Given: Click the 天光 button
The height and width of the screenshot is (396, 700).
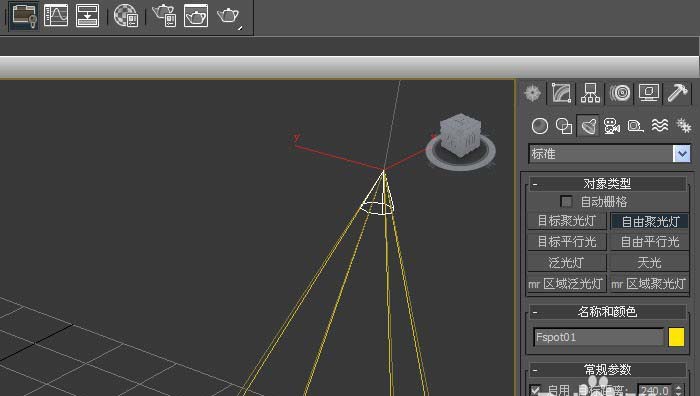Looking at the screenshot, I should (x=650, y=263).
